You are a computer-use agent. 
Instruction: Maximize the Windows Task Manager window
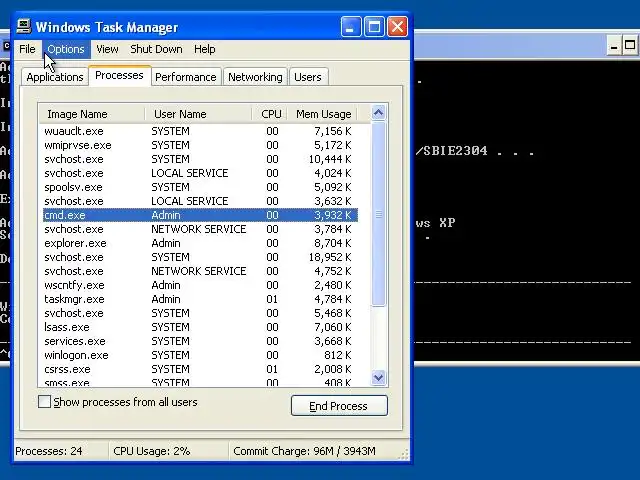click(374, 27)
